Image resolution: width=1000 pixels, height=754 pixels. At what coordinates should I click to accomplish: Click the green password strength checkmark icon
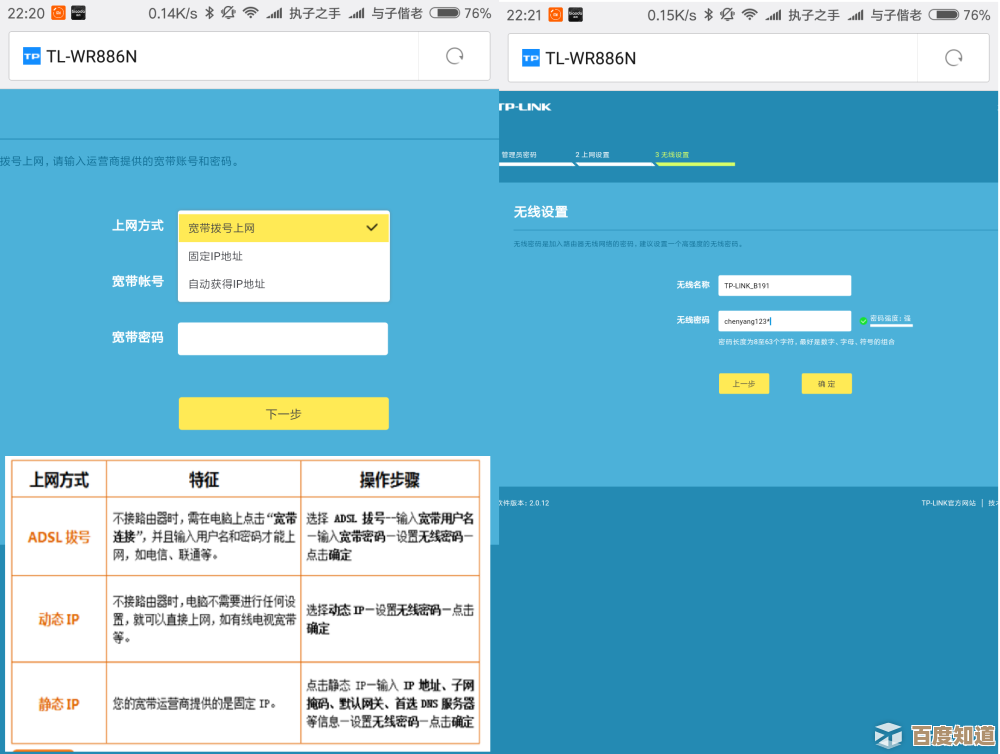pyautogui.click(x=863, y=321)
